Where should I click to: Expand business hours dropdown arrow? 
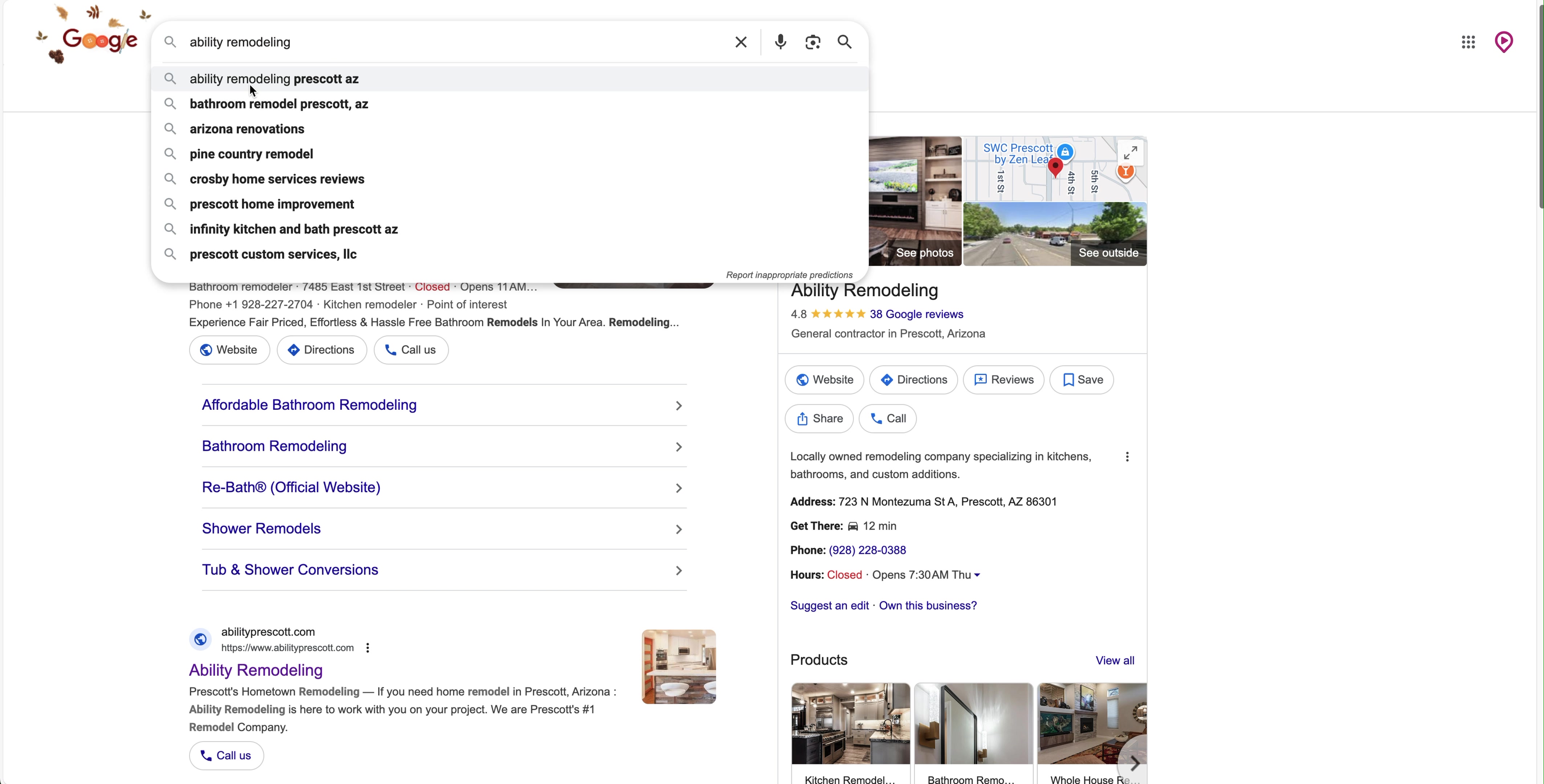point(977,575)
